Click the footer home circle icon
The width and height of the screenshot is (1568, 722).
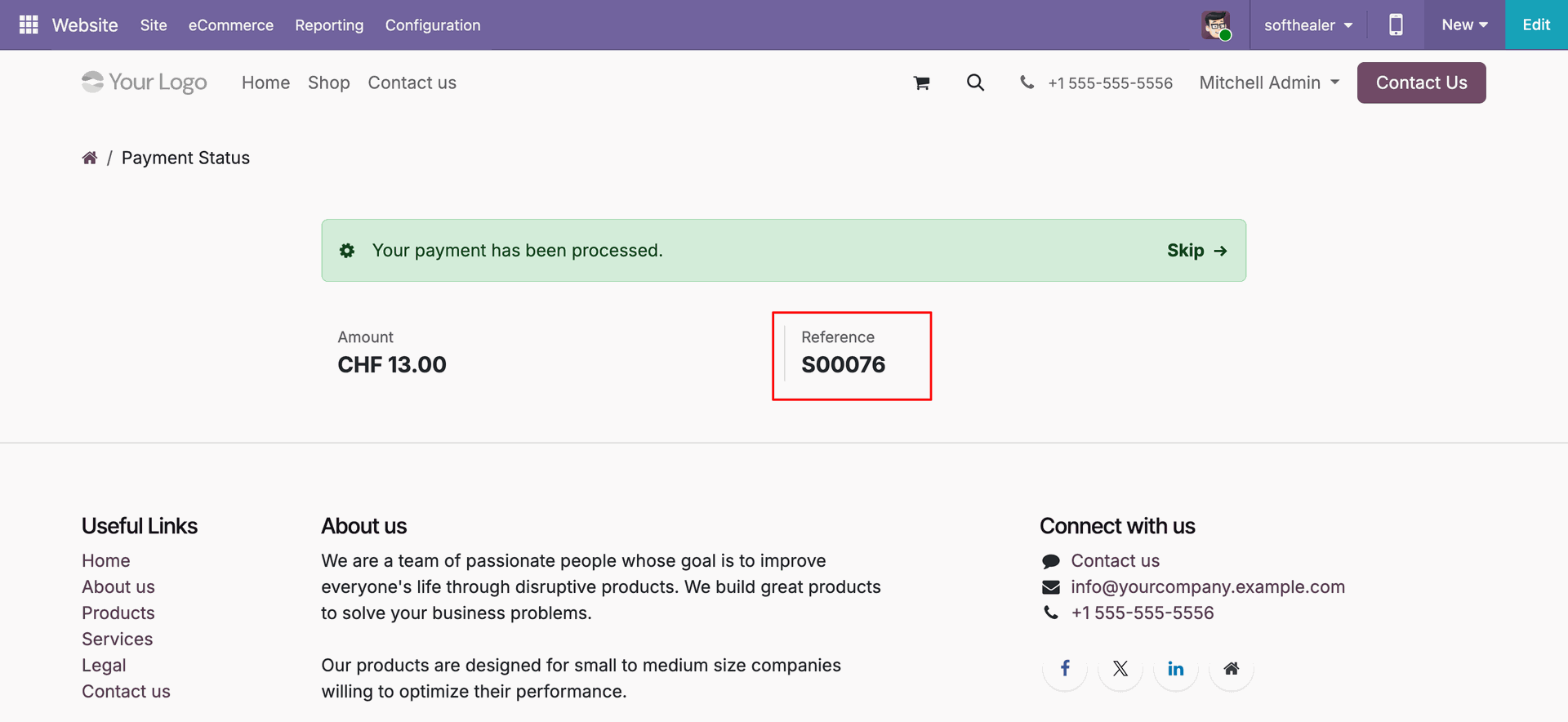[x=1232, y=668]
